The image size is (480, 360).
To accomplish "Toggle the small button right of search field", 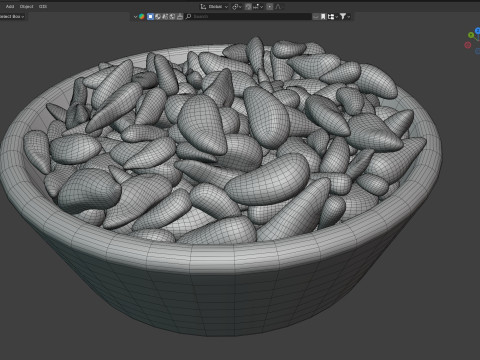I will 316,16.
